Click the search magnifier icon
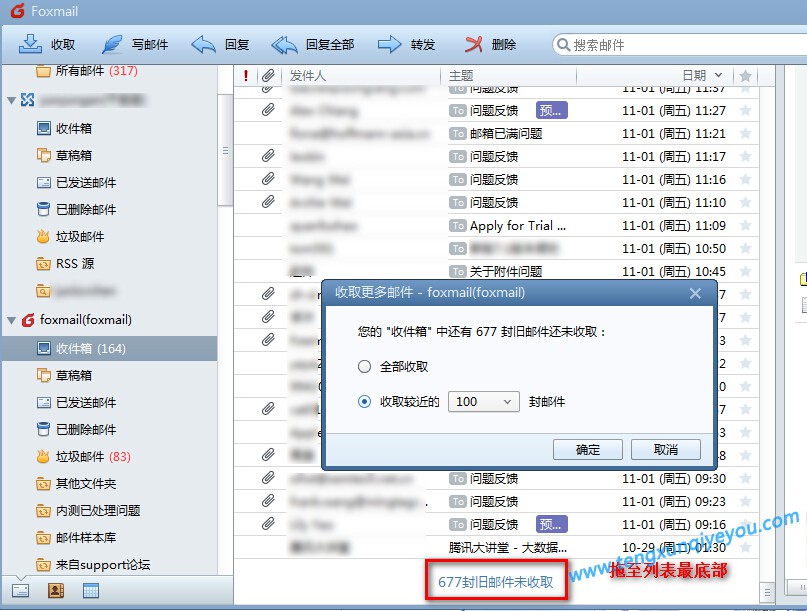Screen dimensions: 807x611 [564, 45]
